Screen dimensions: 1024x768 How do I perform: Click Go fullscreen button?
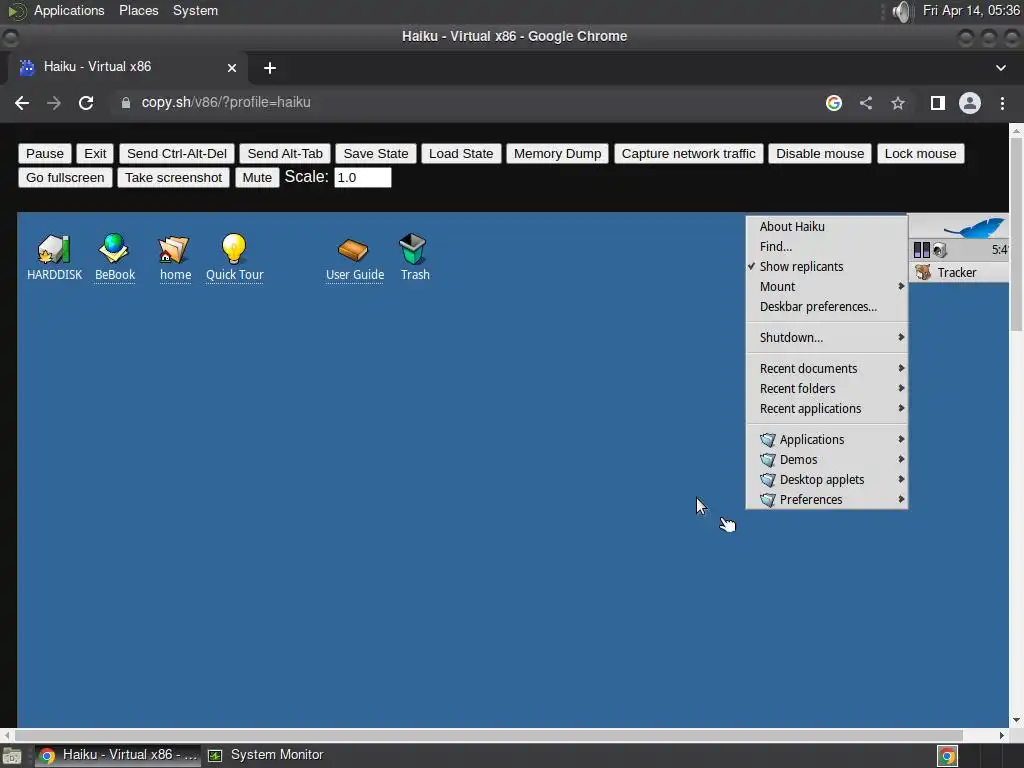coord(65,178)
